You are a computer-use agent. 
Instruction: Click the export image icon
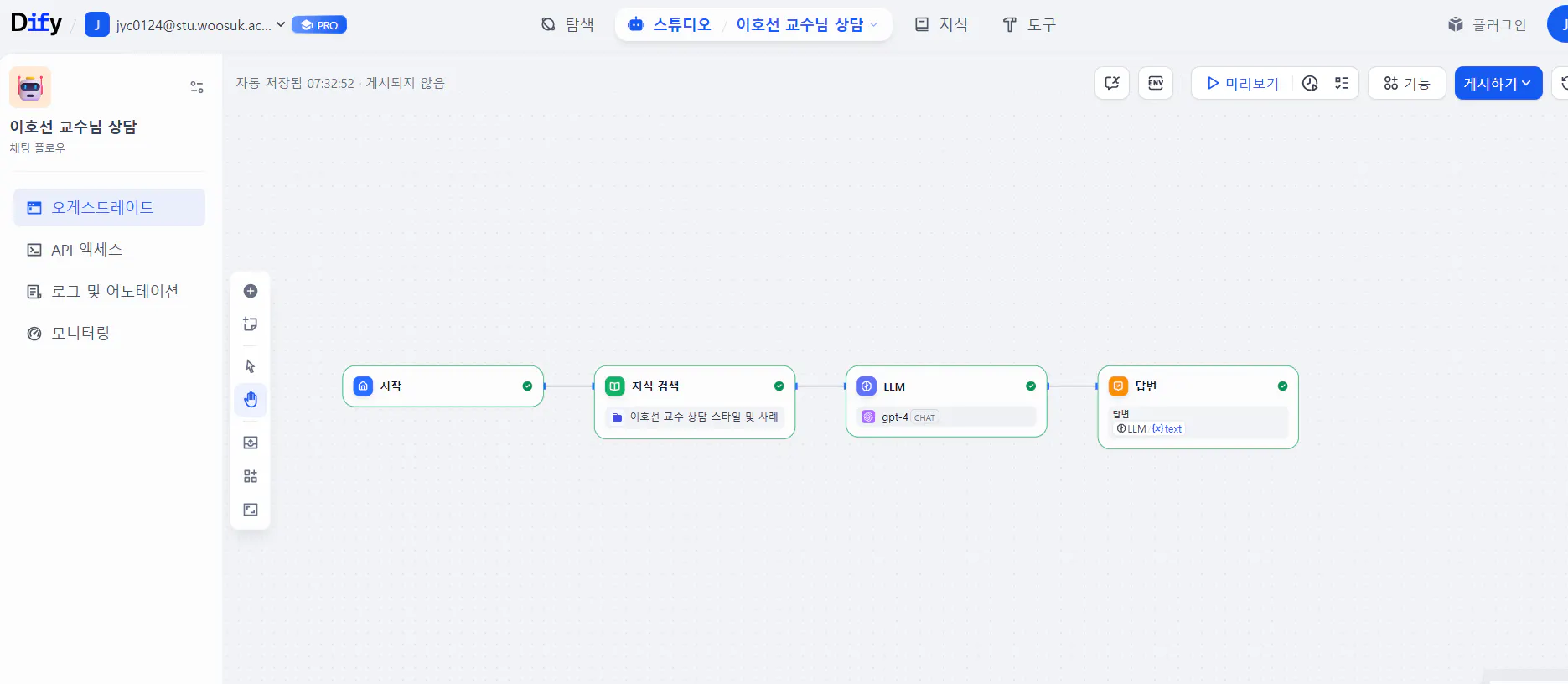click(251, 443)
